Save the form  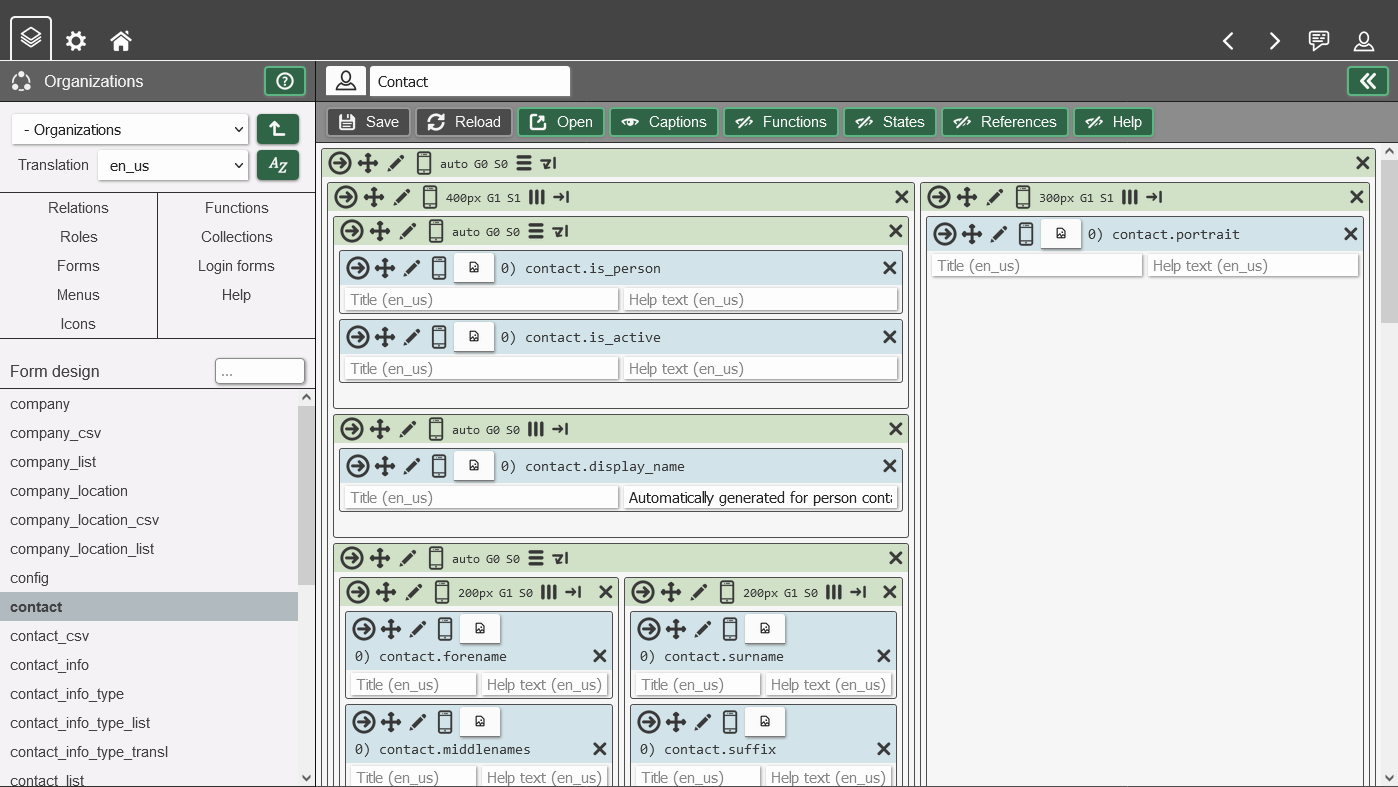click(369, 122)
